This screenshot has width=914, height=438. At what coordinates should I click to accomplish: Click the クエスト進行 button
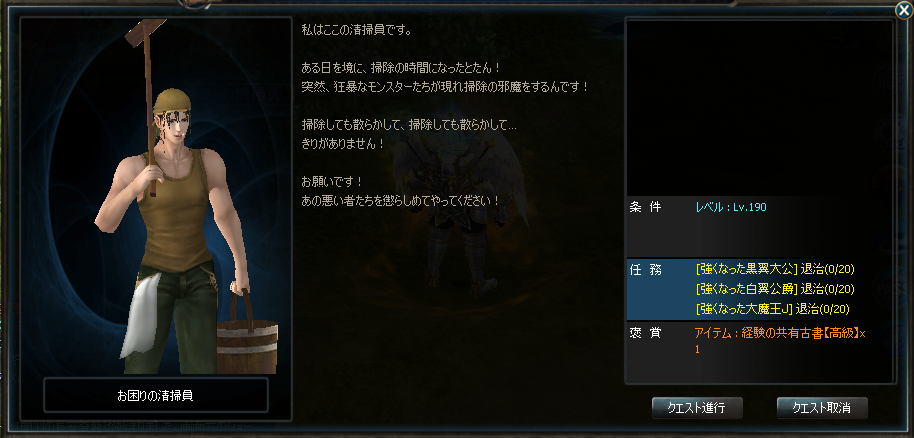click(x=697, y=408)
